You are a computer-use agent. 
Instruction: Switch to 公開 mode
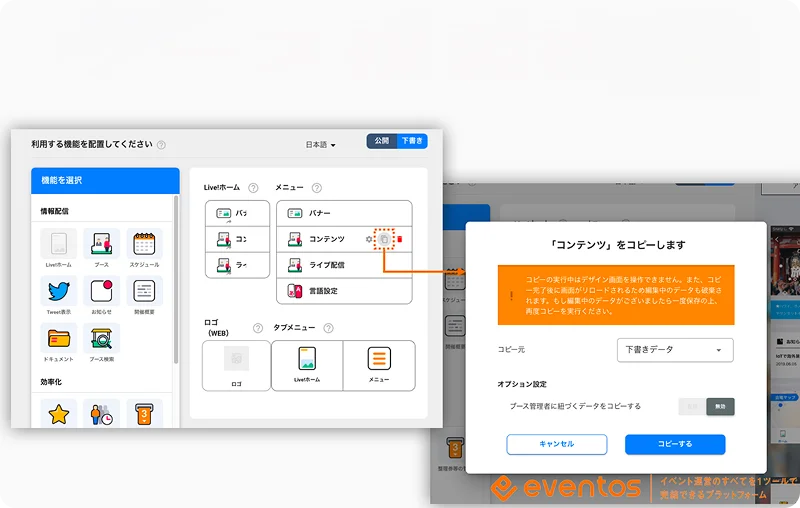click(382, 142)
